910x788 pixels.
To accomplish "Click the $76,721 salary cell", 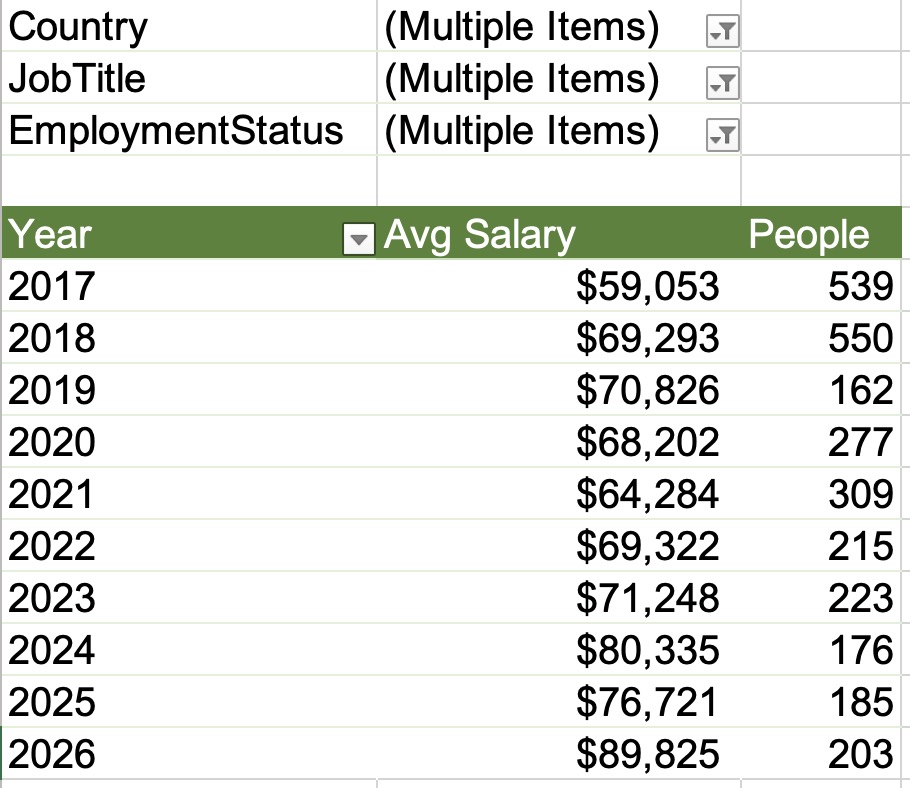I will pos(647,702).
